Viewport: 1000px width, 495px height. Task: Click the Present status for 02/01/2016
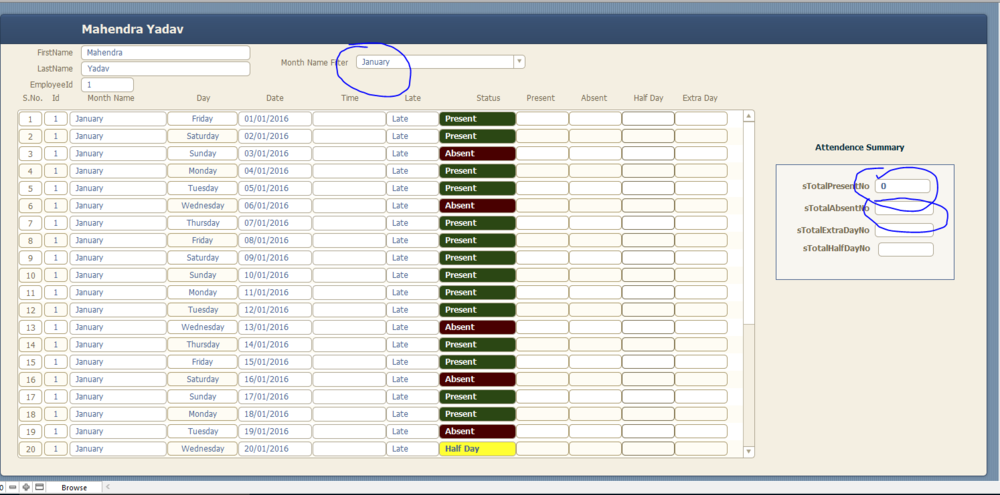pyautogui.click(x=477, y=136)
